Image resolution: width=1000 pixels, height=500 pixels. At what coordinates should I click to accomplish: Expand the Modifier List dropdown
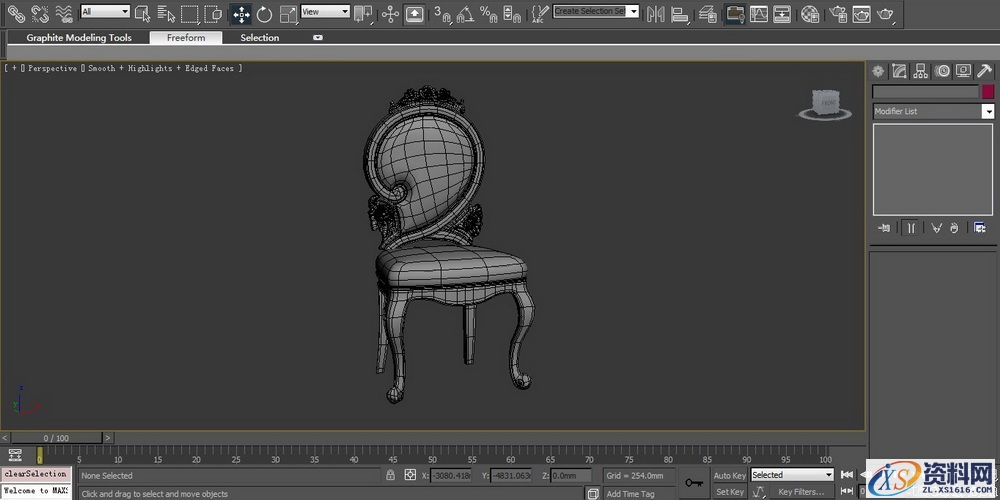(987, 112)
